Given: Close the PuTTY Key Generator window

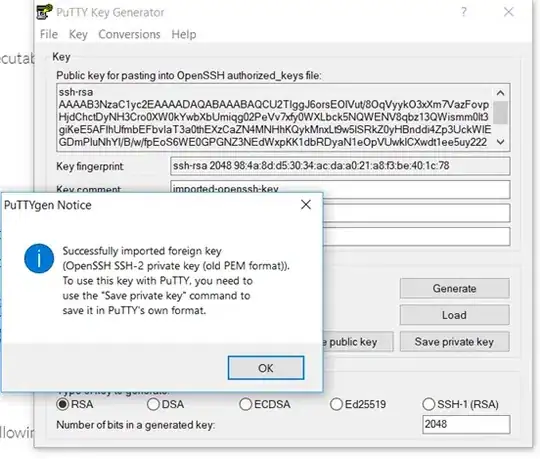Looking at the screenshot, I should tap(509, 12).
